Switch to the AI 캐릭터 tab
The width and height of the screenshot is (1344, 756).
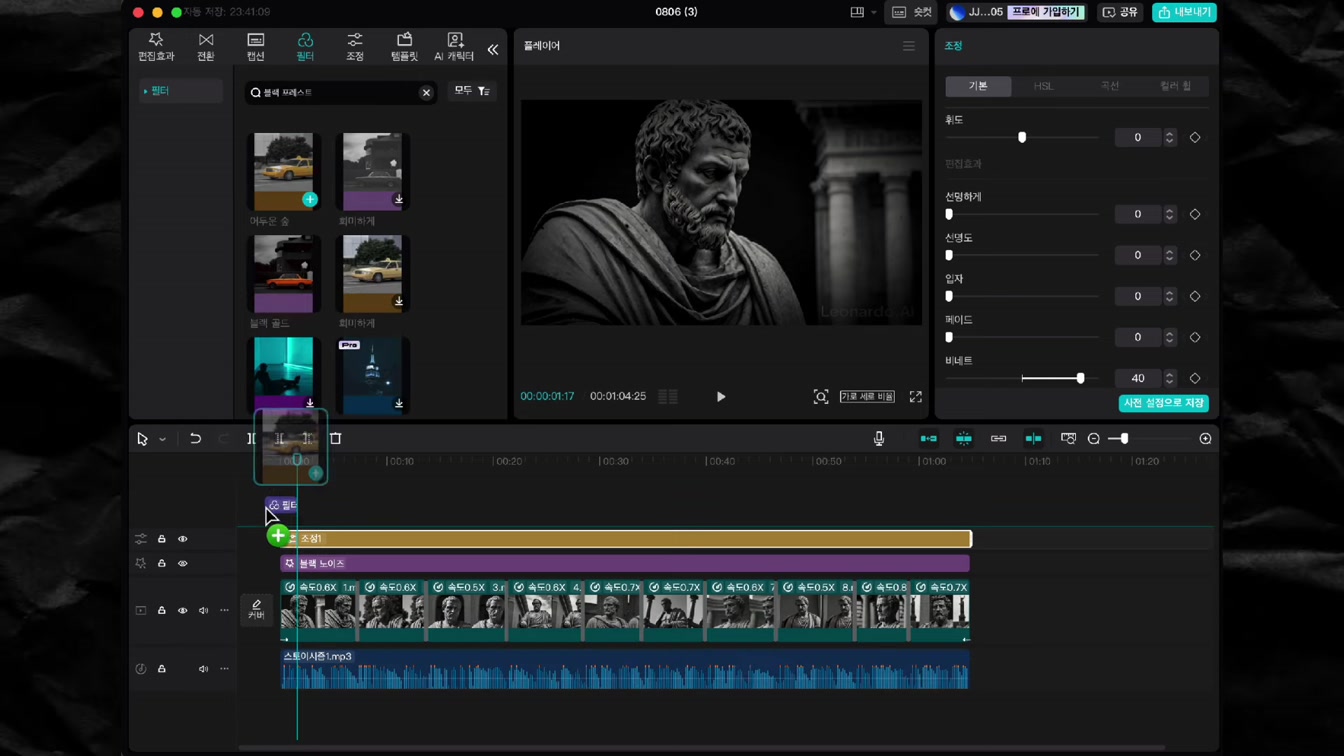pos(454,47)
